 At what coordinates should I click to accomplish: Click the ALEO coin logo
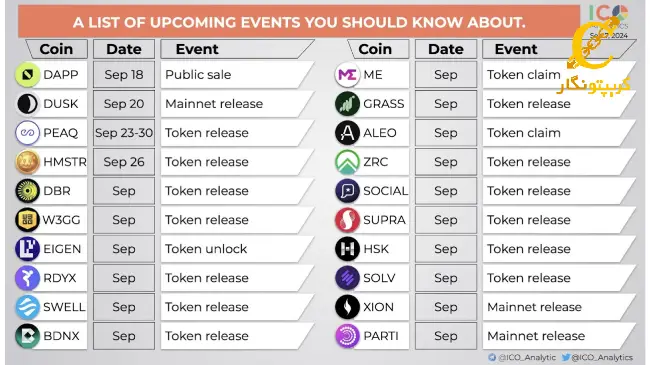point(347,133)
